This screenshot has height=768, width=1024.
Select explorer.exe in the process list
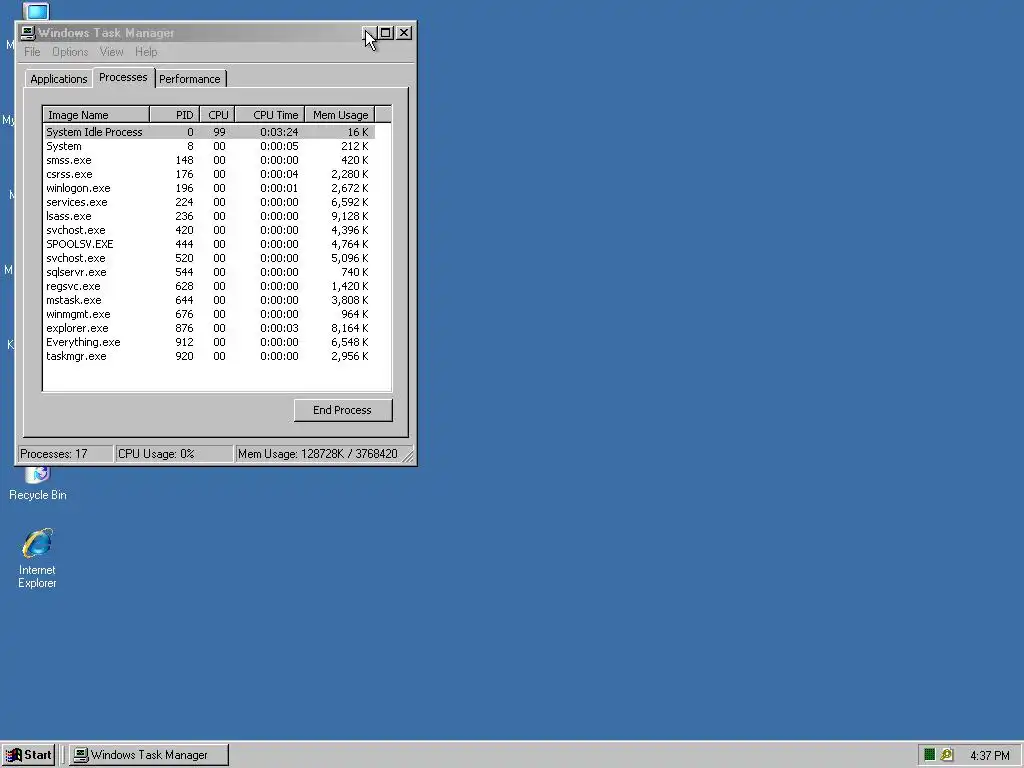pos(209,328)
